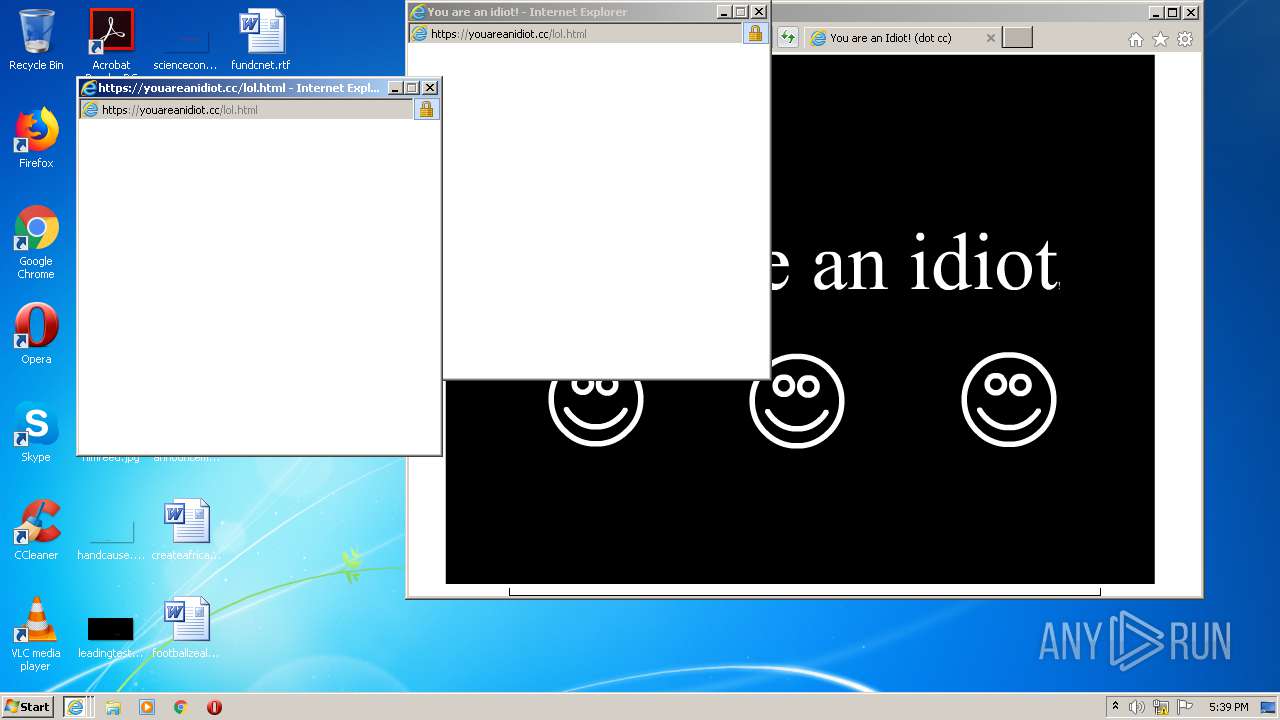
Task: Open the IE Favorites star
Action: click(1160, 39)
